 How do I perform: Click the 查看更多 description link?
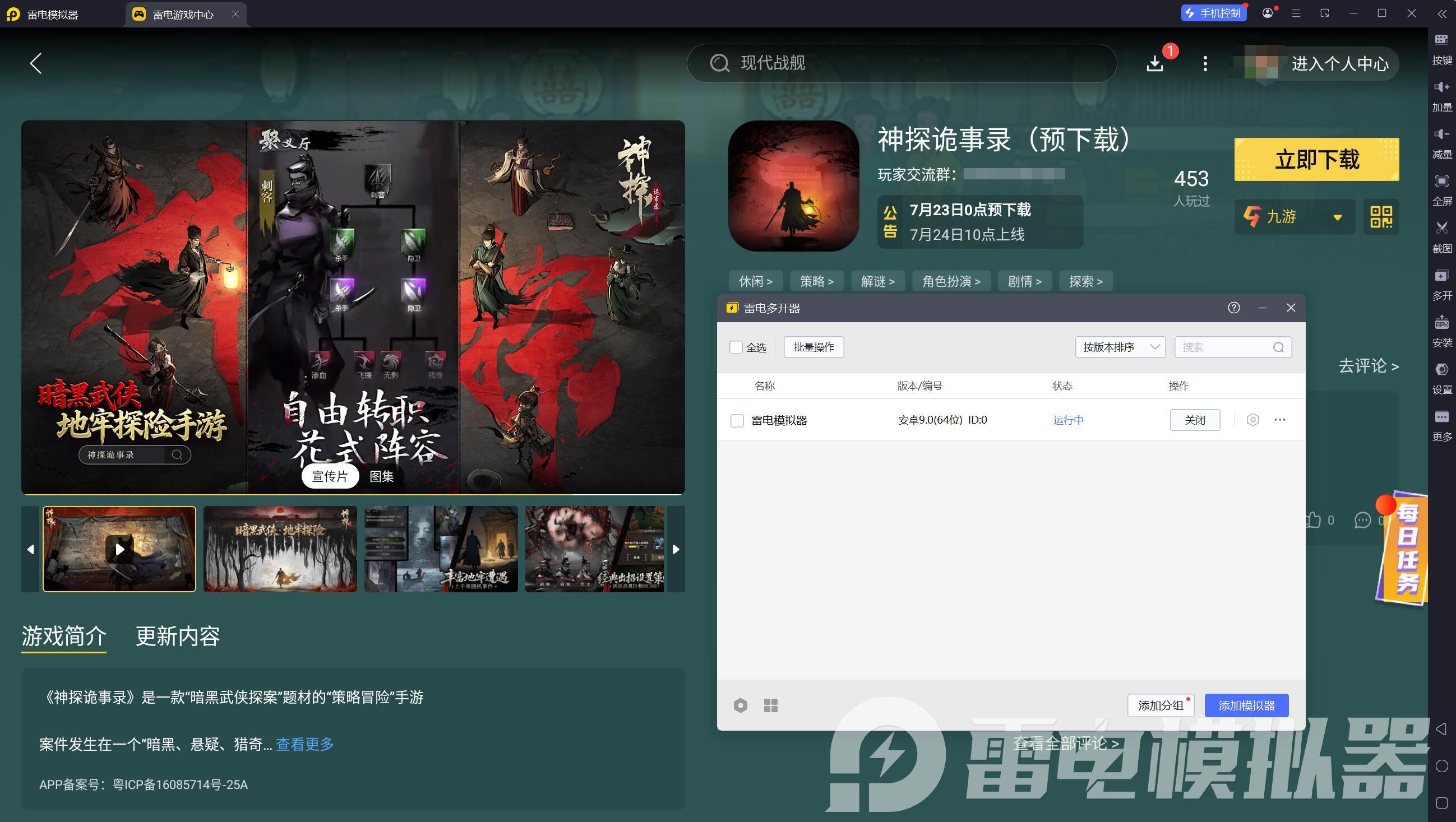click(x=304, y=744)
